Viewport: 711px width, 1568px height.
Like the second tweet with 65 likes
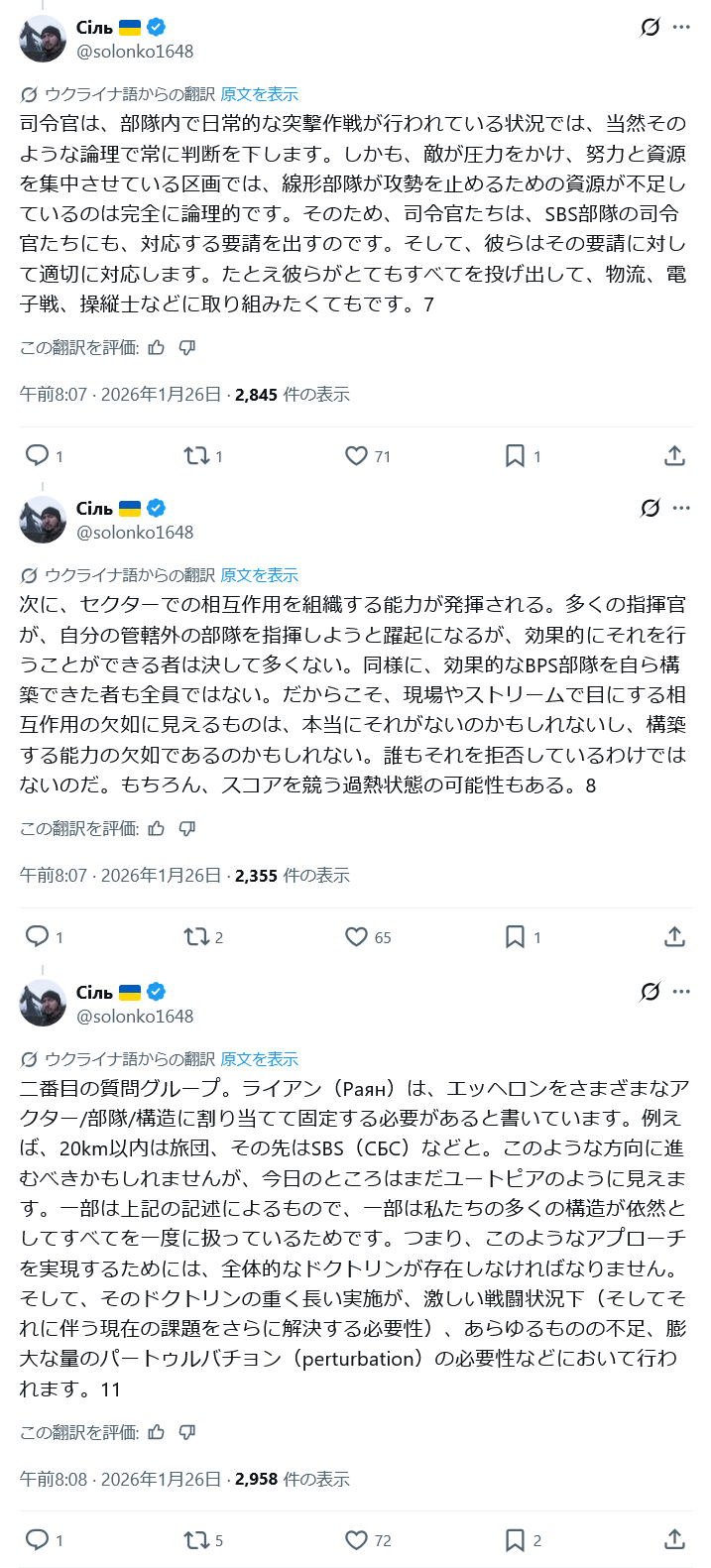point(356,936)
